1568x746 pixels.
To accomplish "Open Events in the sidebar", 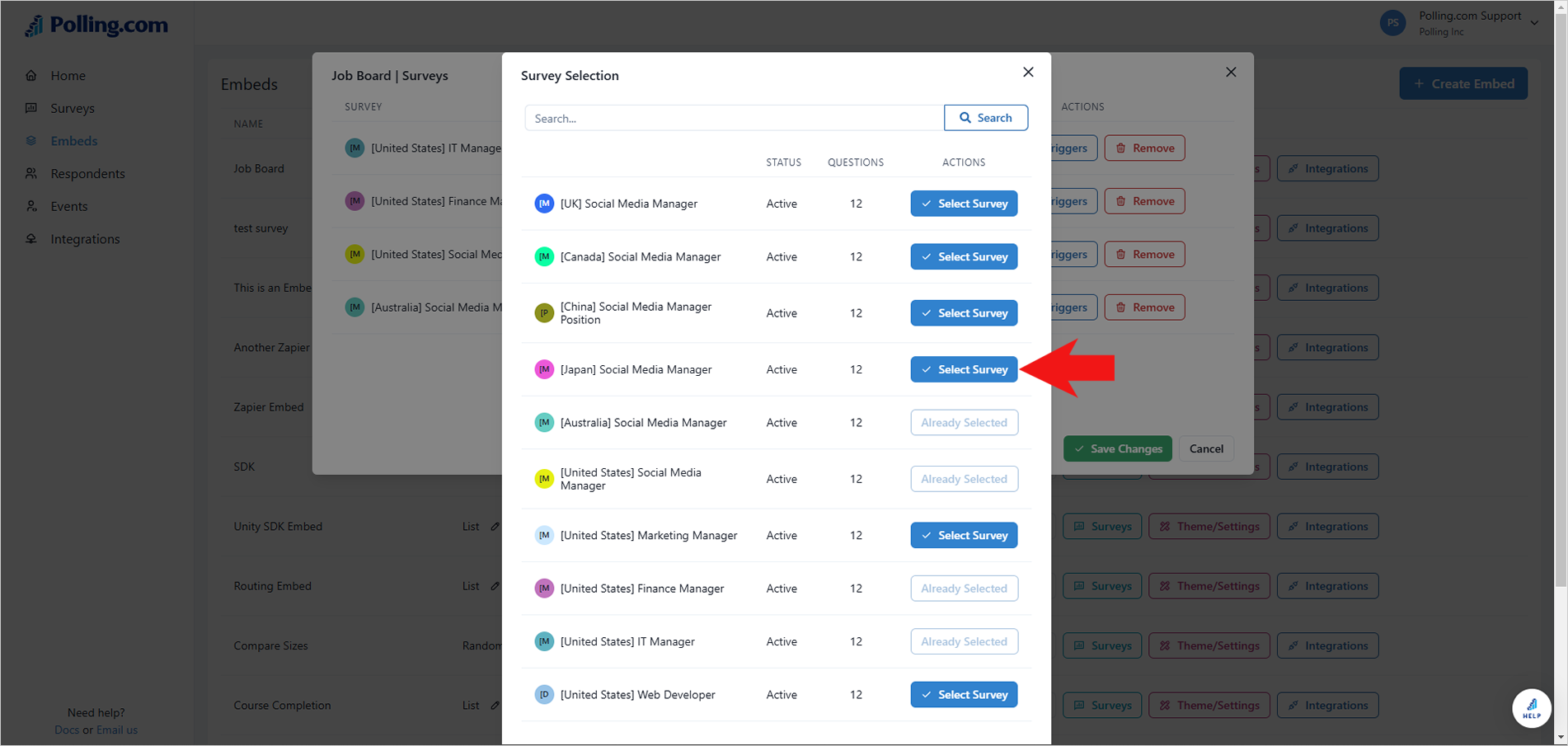I will point(69,206).
